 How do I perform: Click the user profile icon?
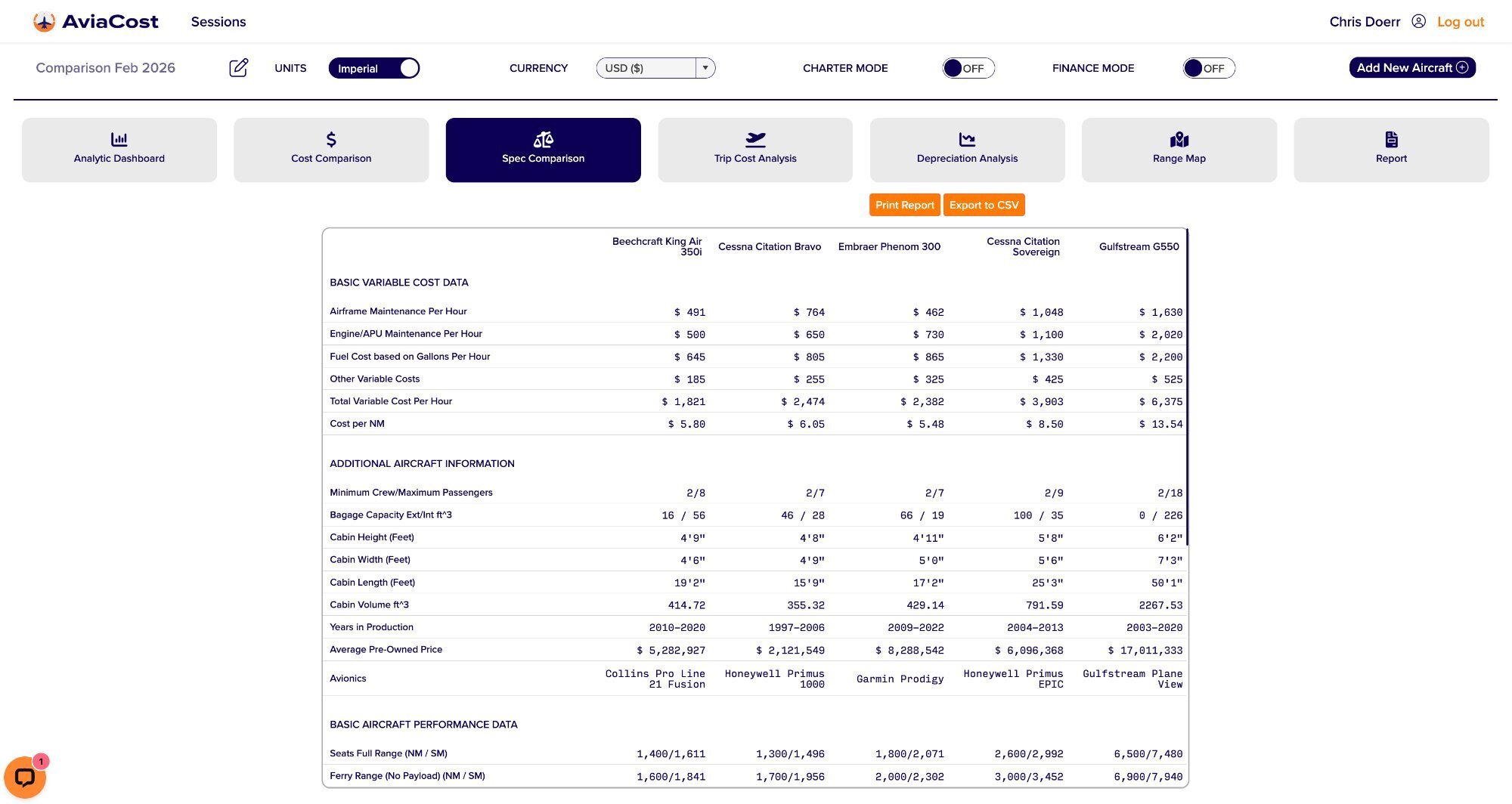click(x=1418, y=22)
